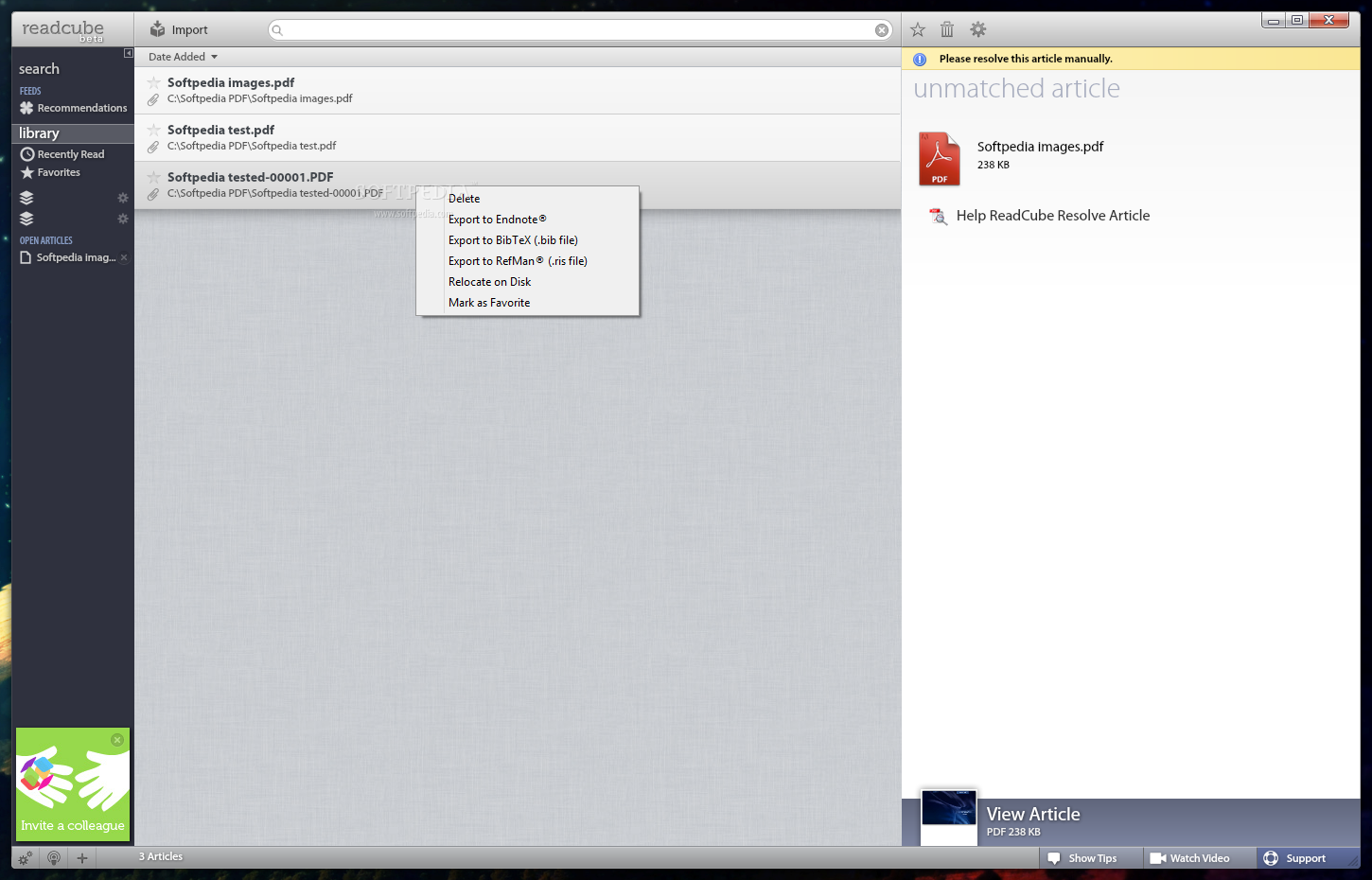The image size is (1372, 880).
Task: Toggle favorite star for Softpedia images.pdf
Action: [153, 82]
